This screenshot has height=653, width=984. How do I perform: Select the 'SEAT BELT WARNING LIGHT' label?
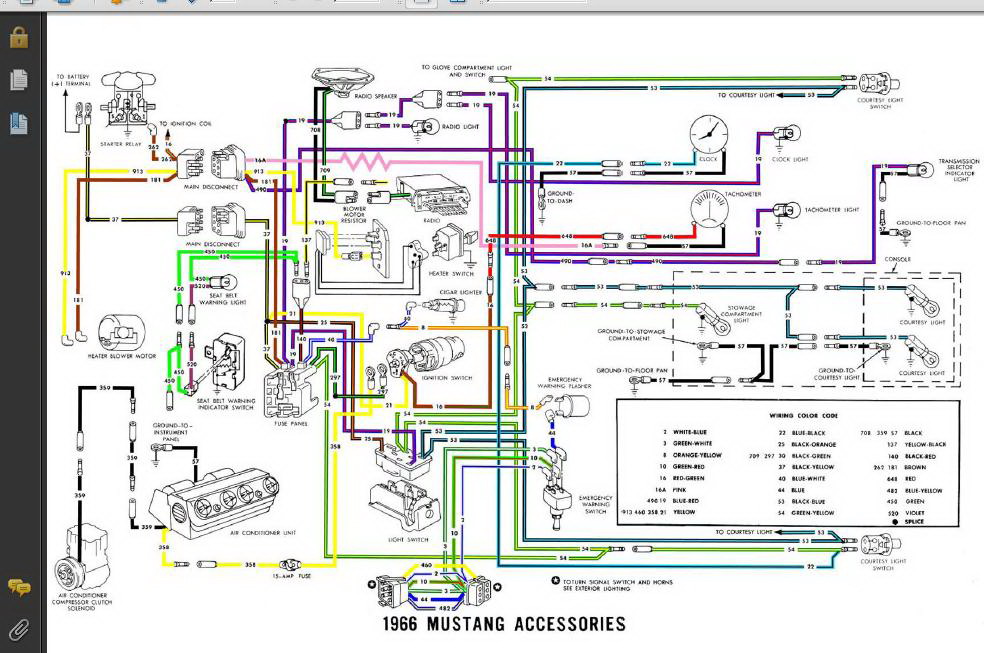tap(223, 299)
